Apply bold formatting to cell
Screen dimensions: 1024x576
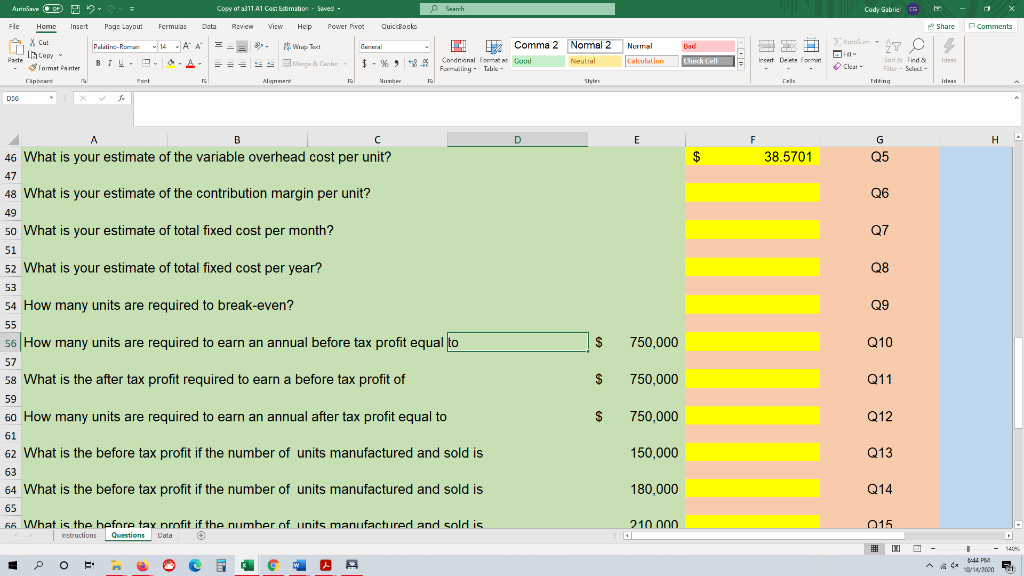(x=98, y=63)
